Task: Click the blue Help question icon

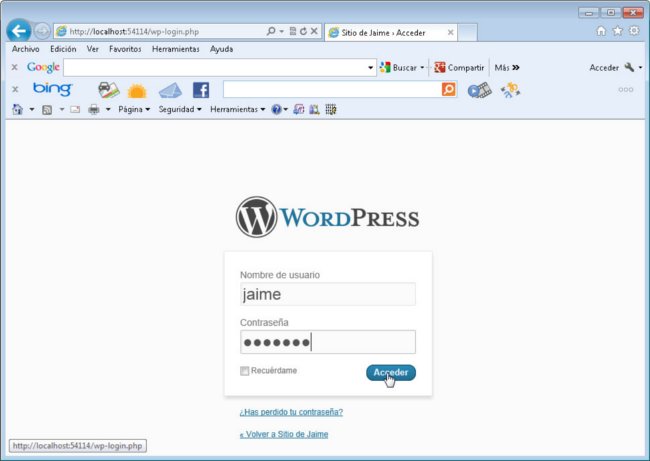Action: click(x=276, y=109)
